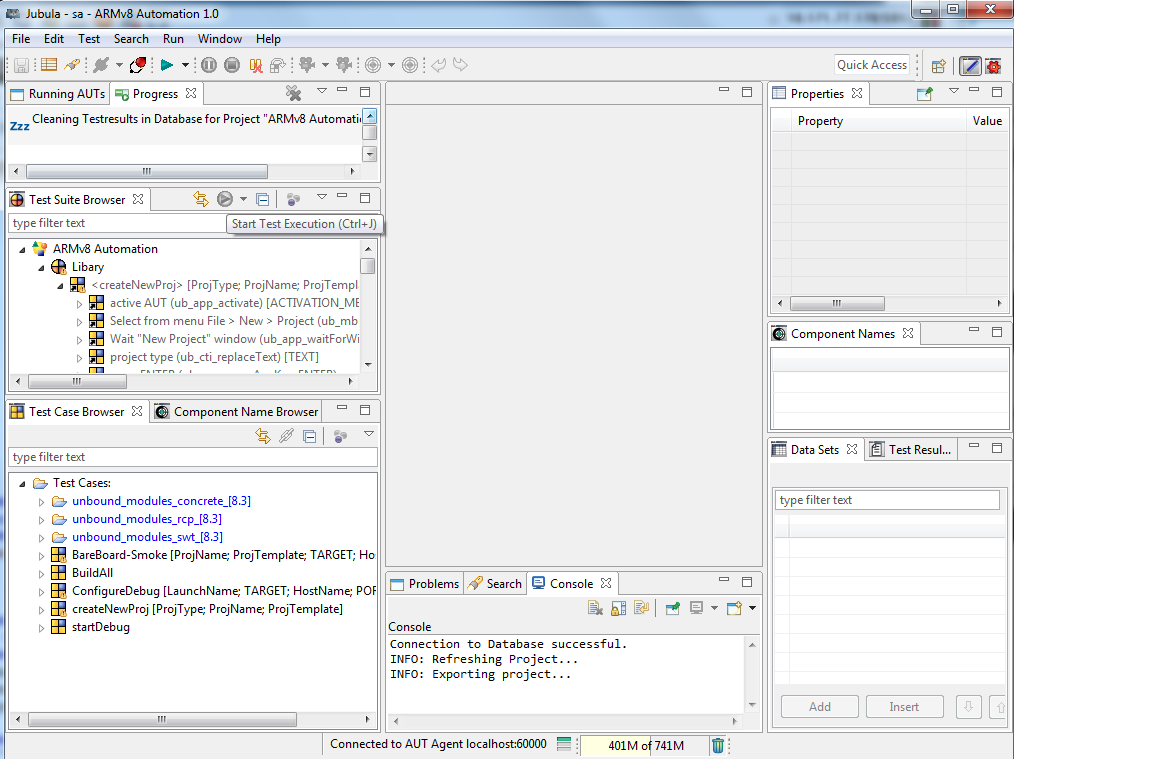Click Start Test Execution in Test Suite Browser
The image size is (1152, 759).
(225, 199)
